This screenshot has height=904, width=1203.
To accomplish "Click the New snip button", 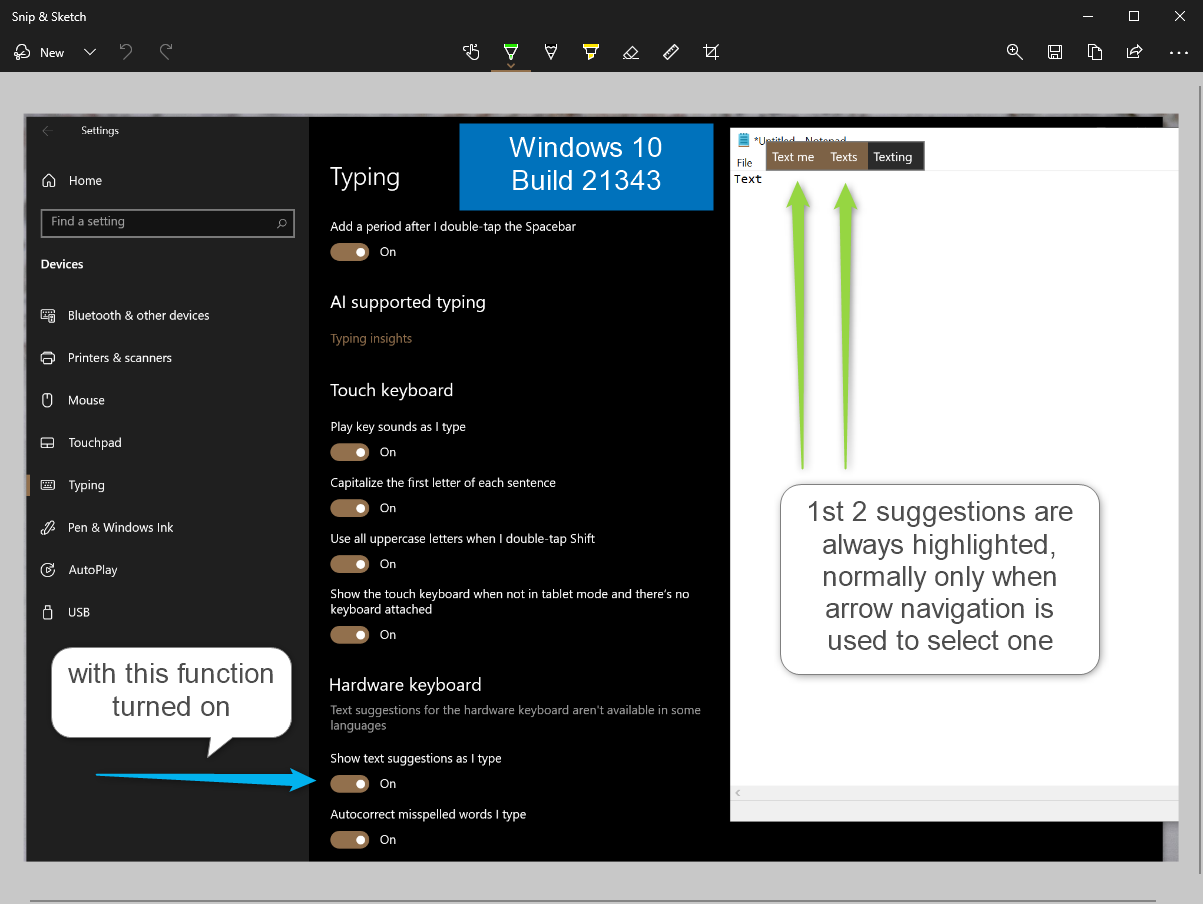I will point(40,52).
